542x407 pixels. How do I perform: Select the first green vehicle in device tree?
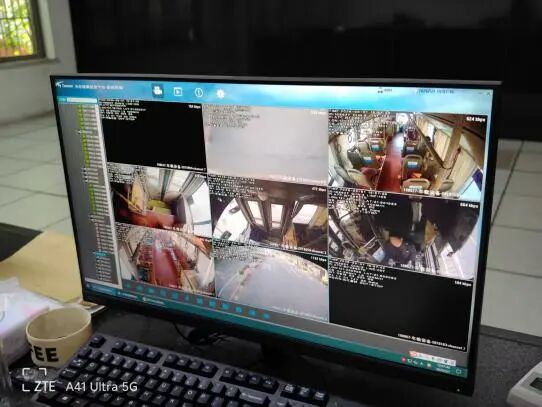87,108
